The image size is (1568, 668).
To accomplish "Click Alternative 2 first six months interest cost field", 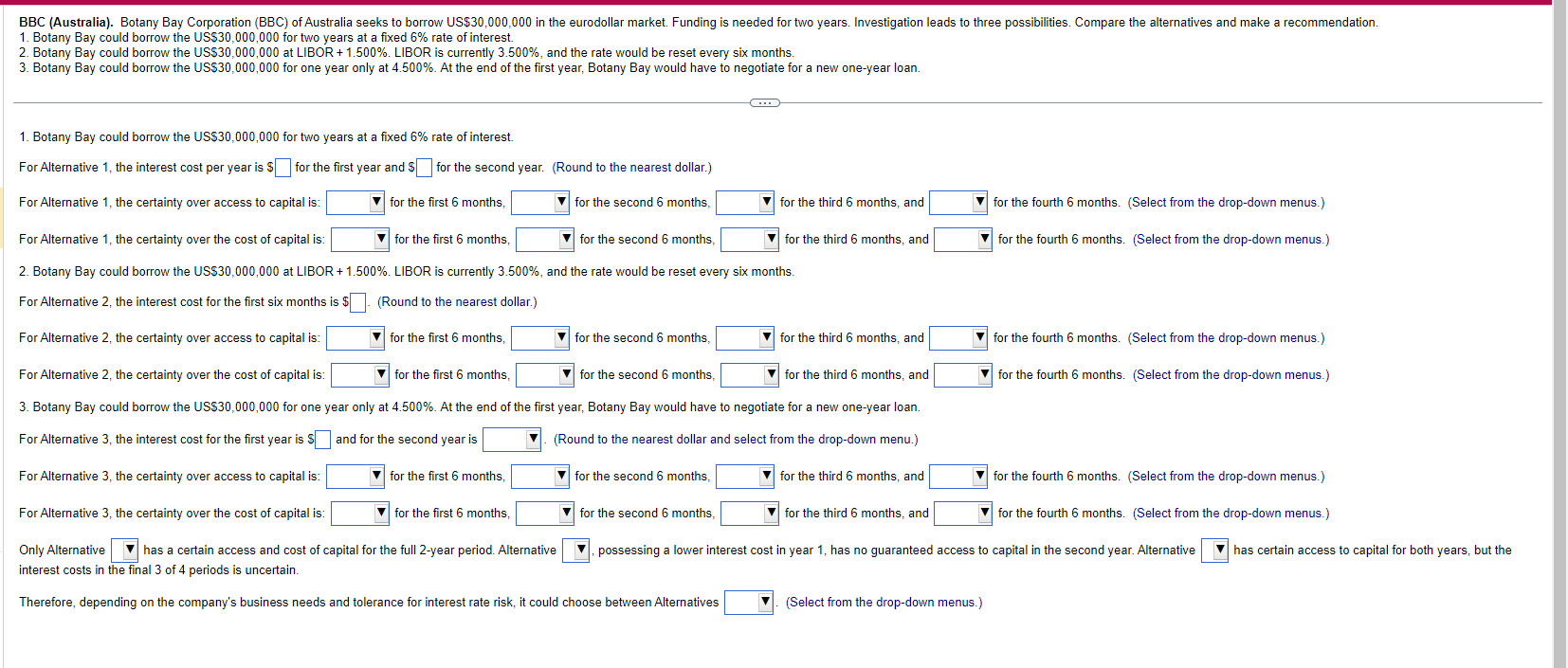I will click(x=357, y=302).
